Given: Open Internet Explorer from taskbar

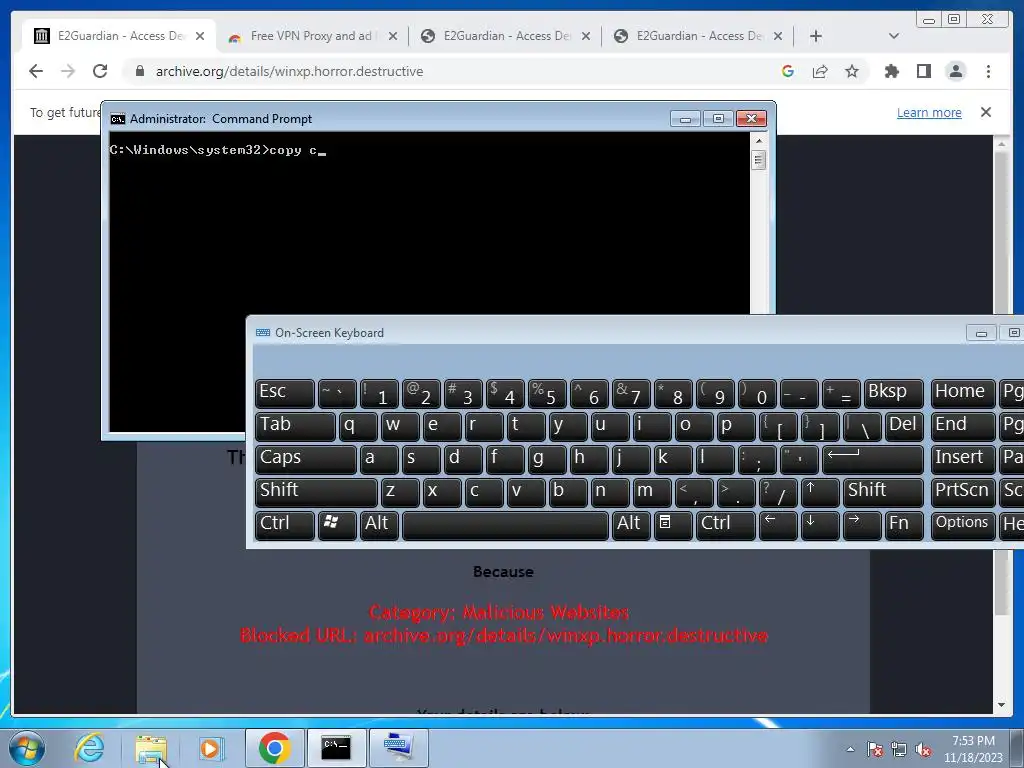Looking at the screenshot, I should (x=89, y=748).
